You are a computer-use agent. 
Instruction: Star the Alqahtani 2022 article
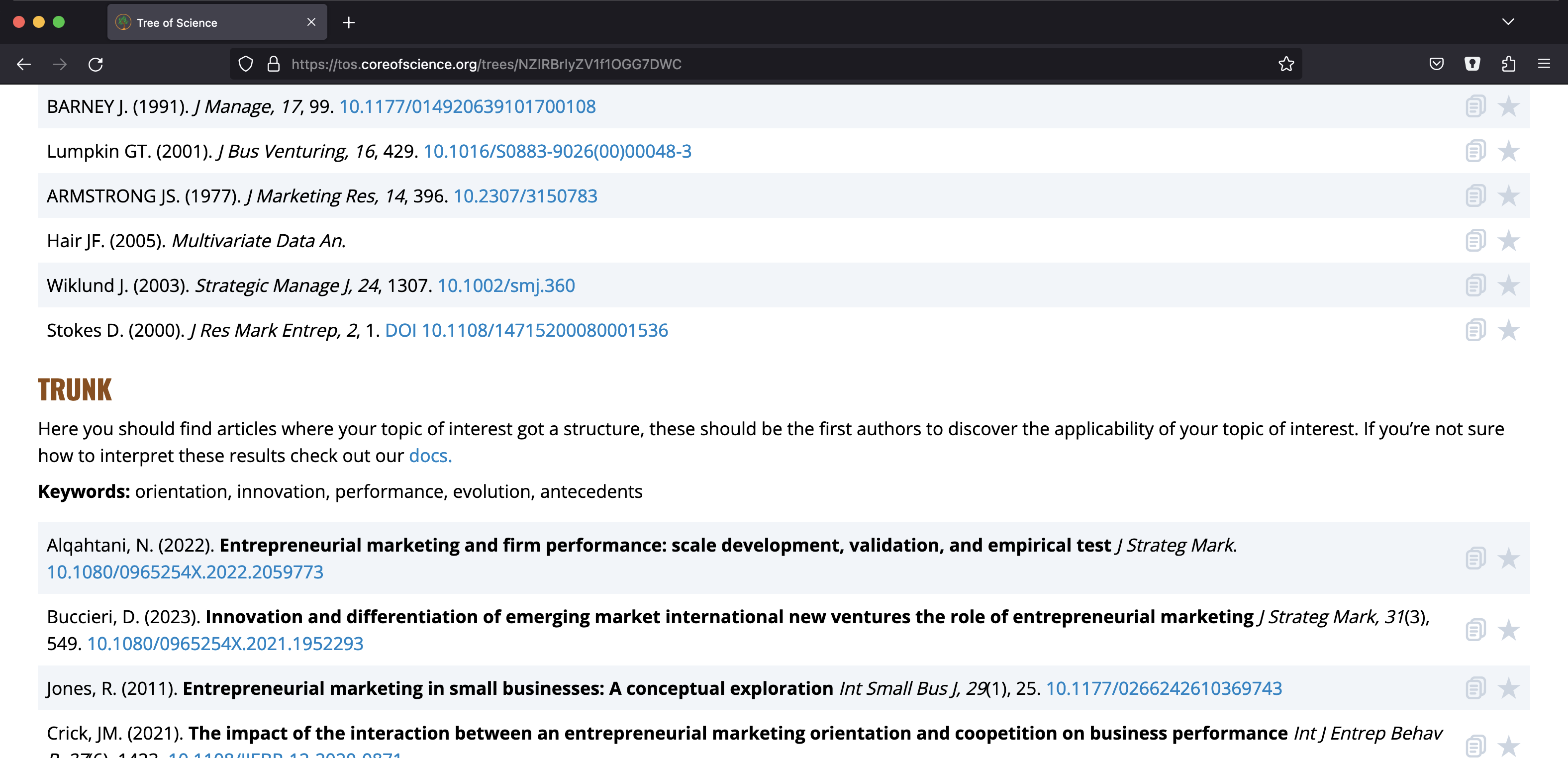click(1508, 558)
